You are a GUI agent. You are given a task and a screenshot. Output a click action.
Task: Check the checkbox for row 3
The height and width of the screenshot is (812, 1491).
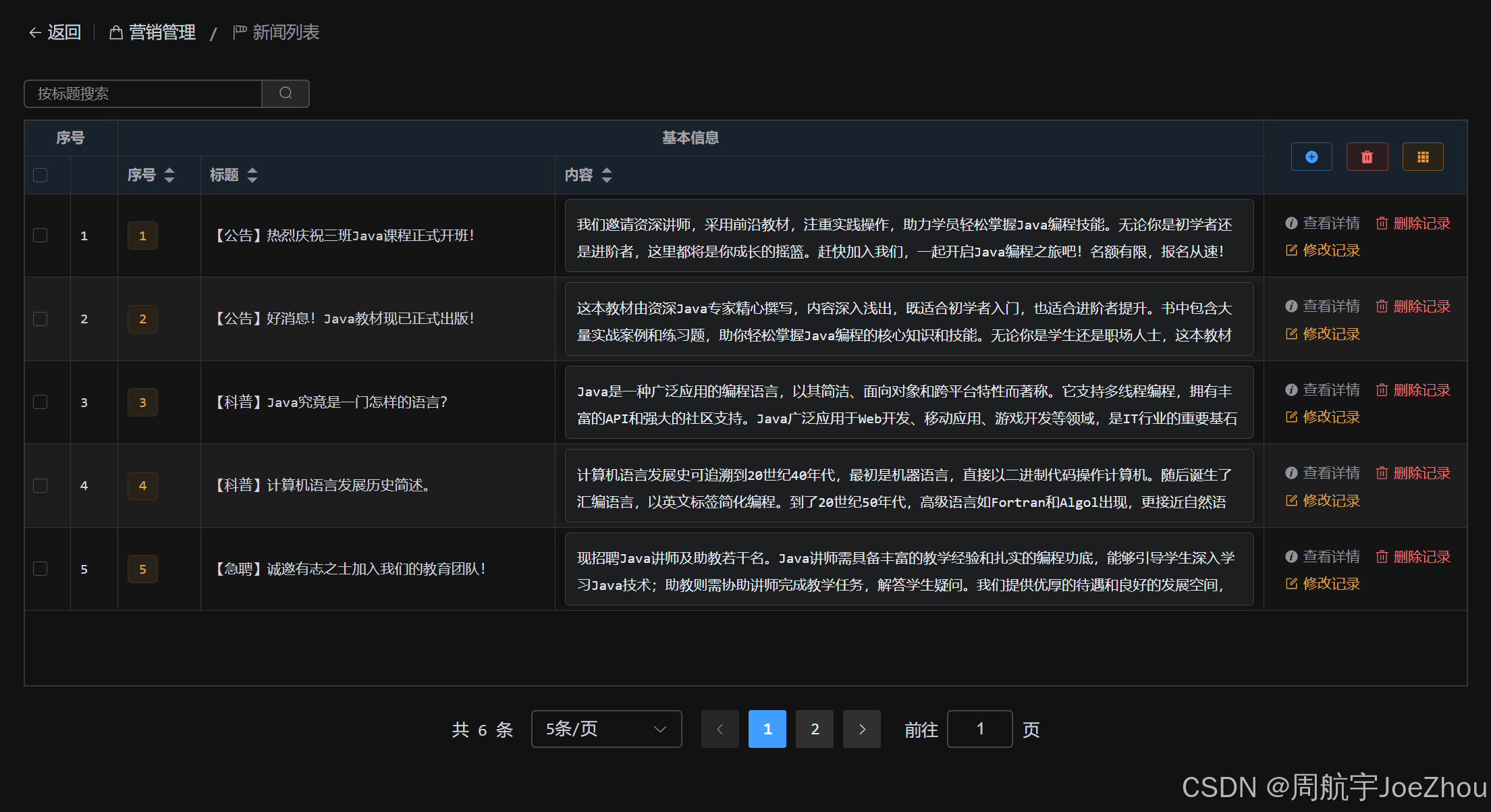pos(40,402)
